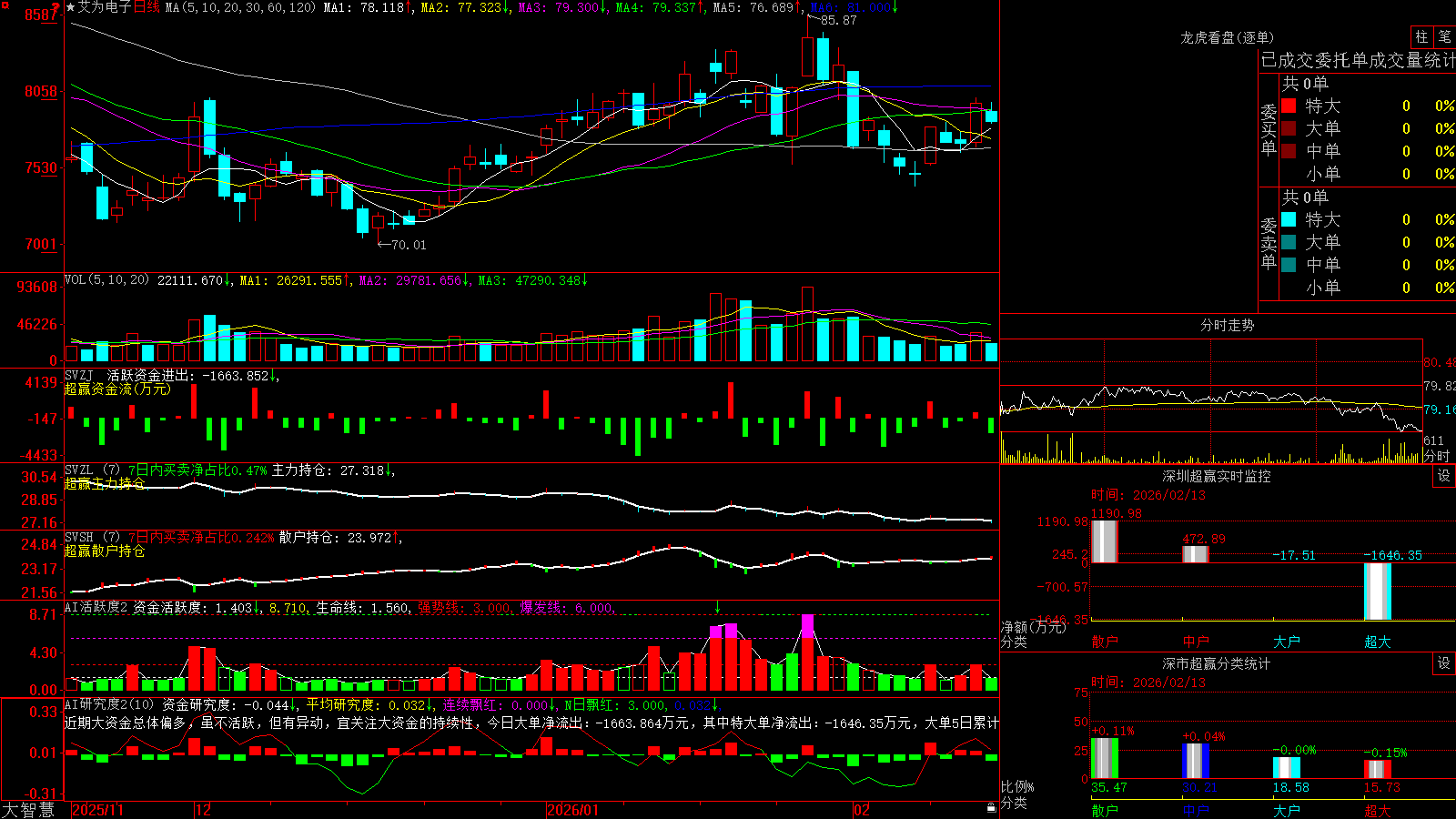1456x819 pixels.
Task: Click the 8058 price axis value
Action: click(42, 92)
